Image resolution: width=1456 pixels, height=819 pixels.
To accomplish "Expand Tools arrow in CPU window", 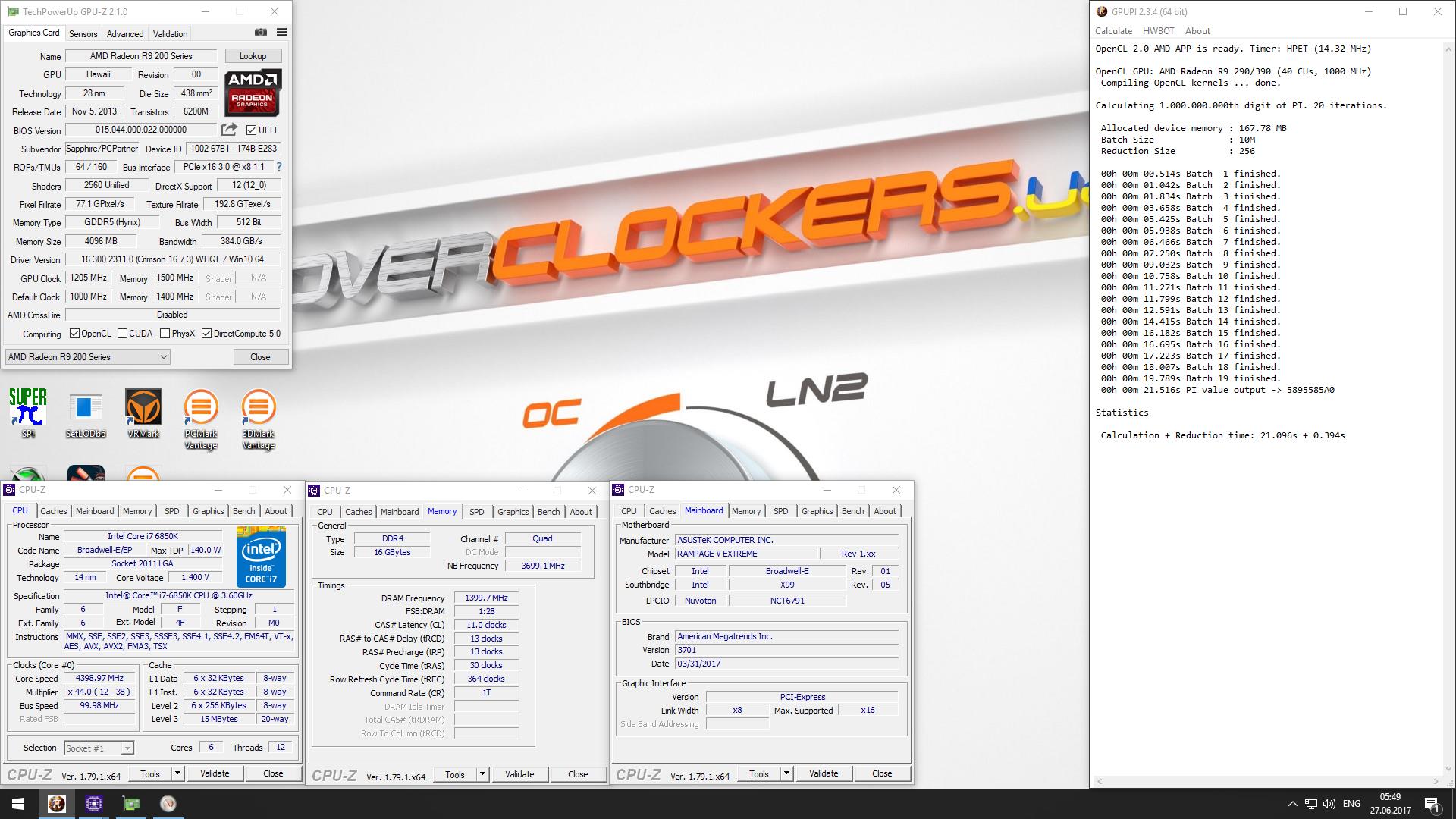I will [177, 773].
